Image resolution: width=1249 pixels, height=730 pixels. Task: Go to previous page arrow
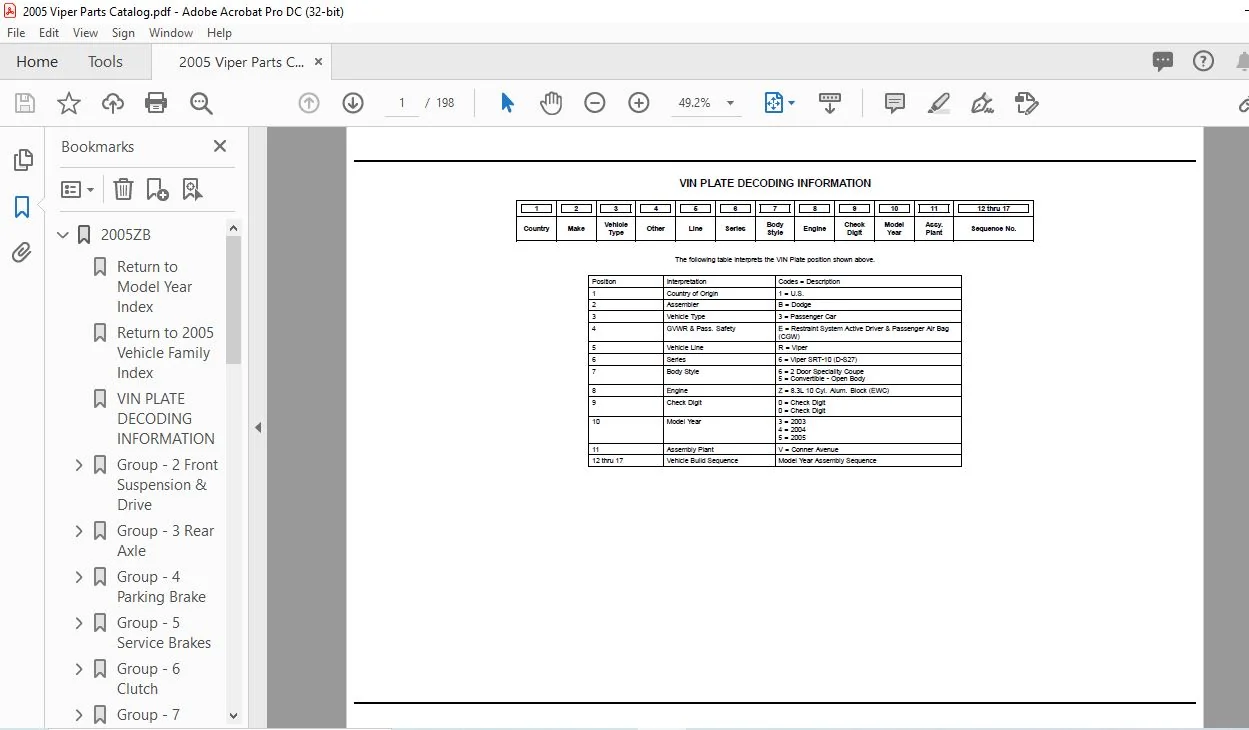(x=309, y=103)
